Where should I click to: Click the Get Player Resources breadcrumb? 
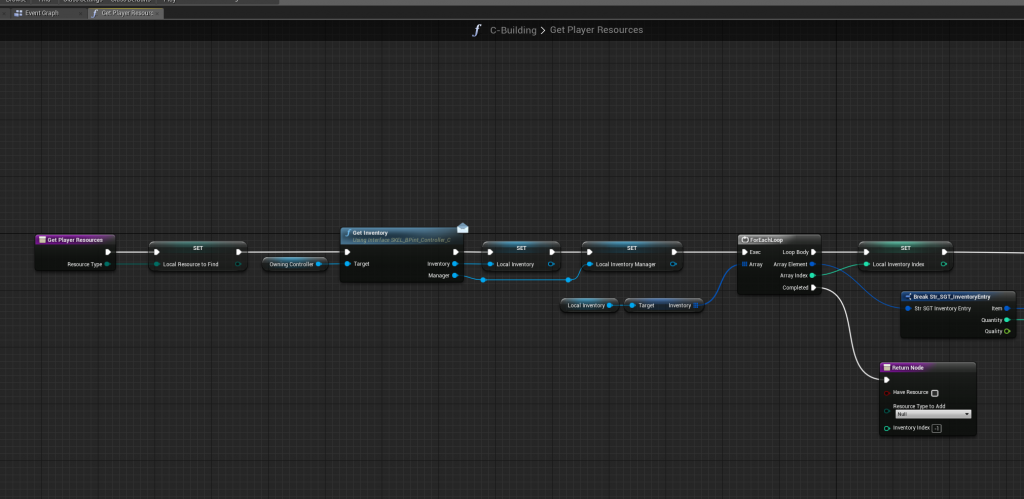(x=596, y=30)
